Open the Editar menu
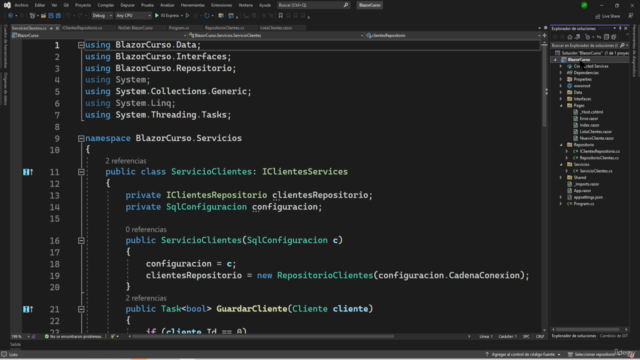Viewport: 640px width, 360px height. pyautogui.click(x=40, y=5)
